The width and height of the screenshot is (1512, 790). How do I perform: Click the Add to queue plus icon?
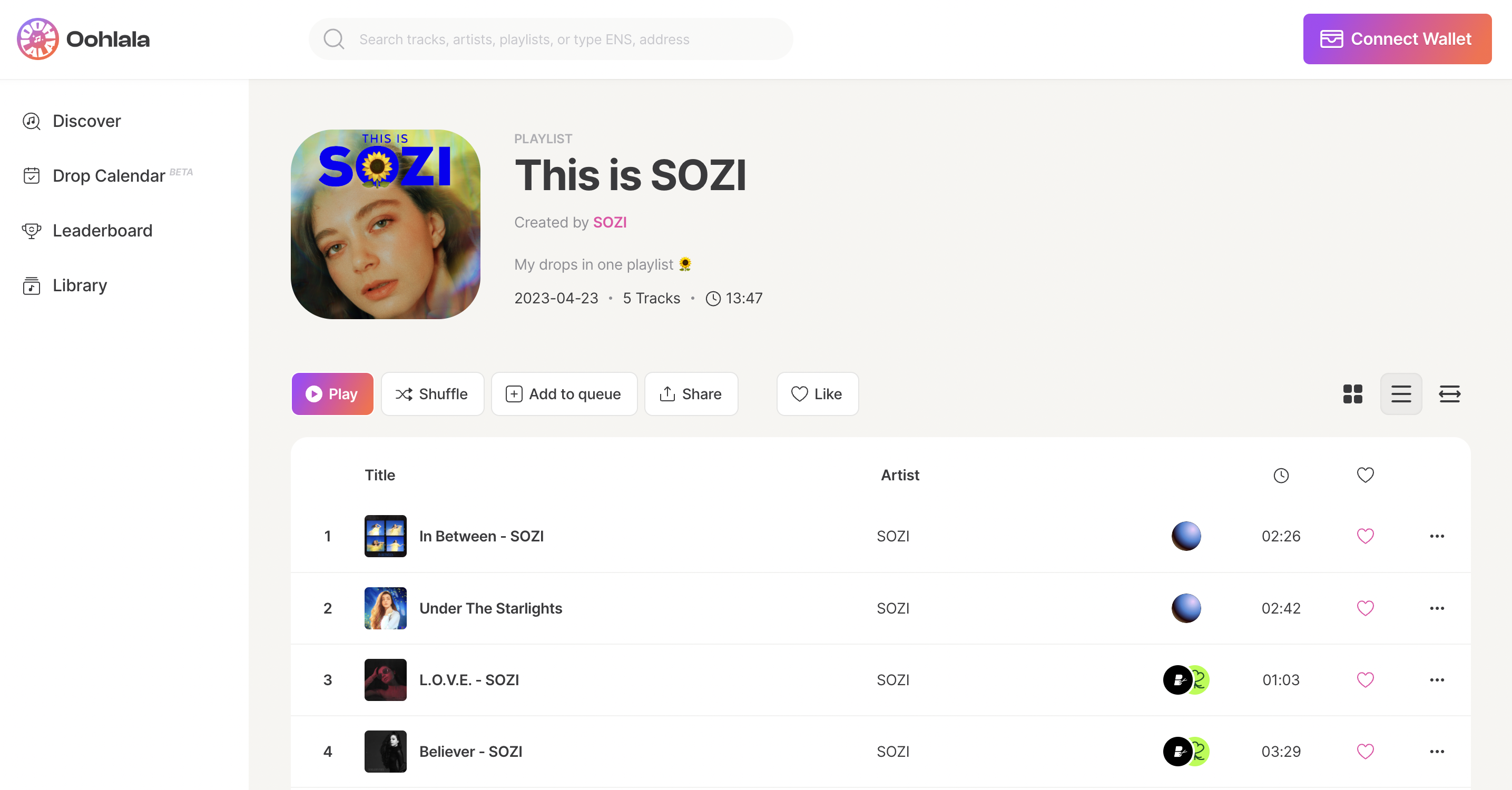[514, 394]
